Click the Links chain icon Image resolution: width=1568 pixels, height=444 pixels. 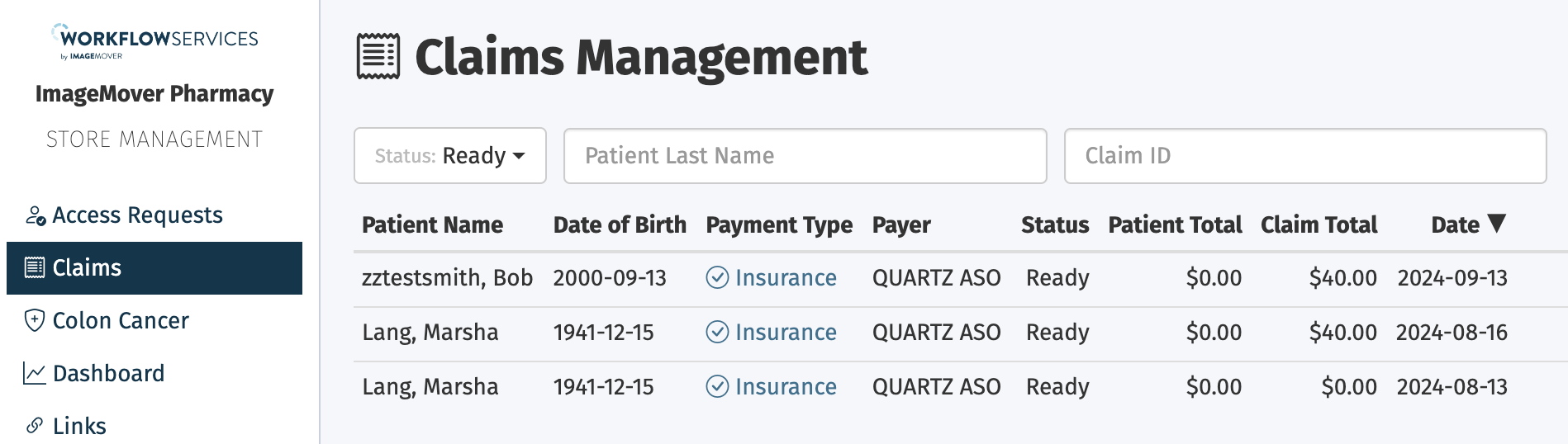point(35,426)
